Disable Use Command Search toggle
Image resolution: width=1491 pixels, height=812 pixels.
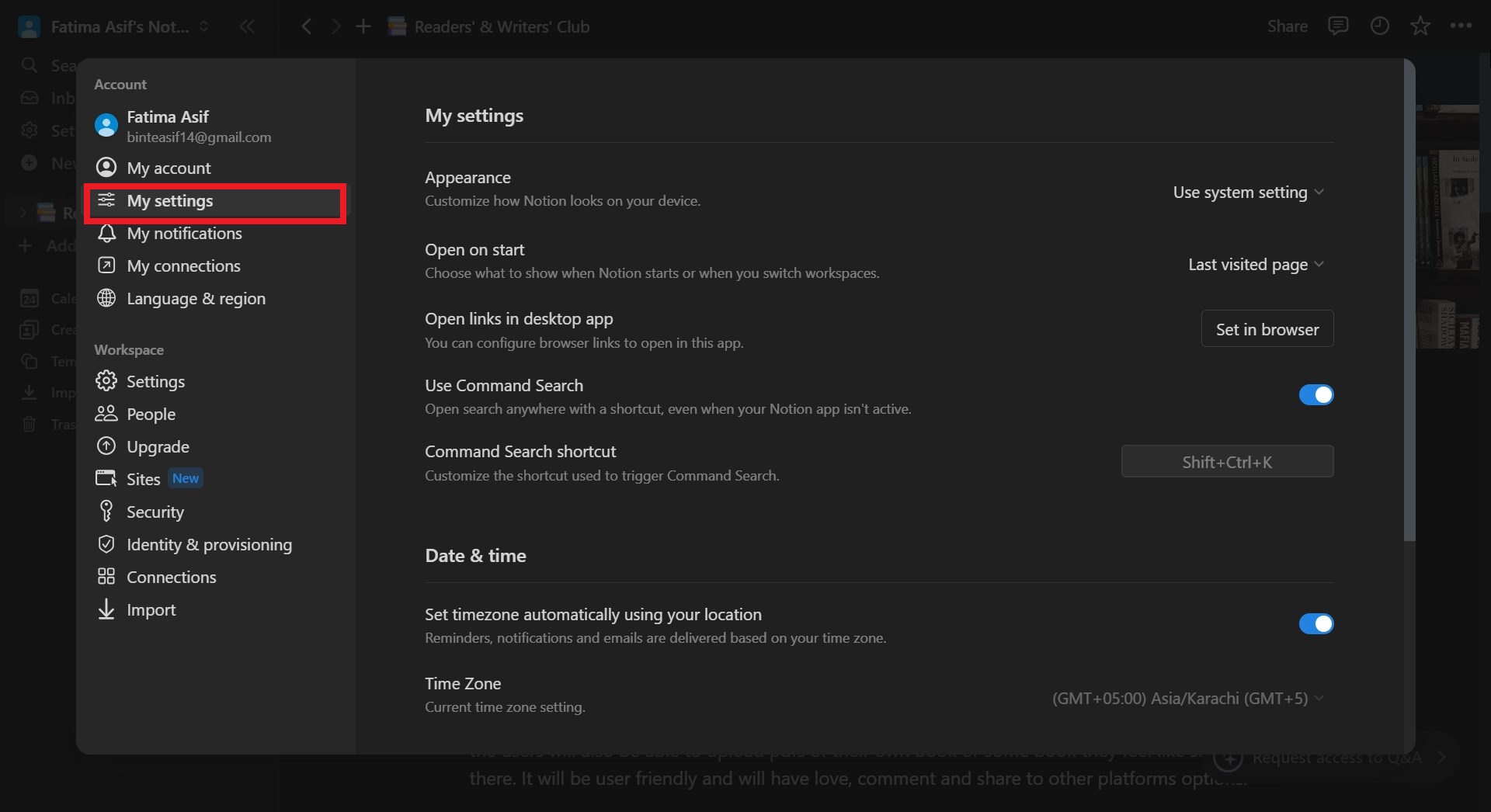(1315, 395)
